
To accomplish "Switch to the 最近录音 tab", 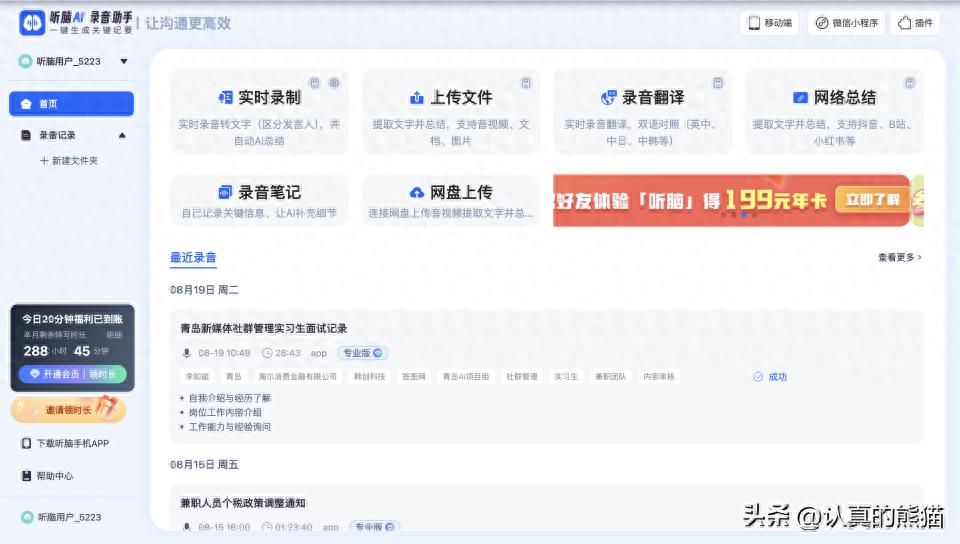I will point(193,258).
